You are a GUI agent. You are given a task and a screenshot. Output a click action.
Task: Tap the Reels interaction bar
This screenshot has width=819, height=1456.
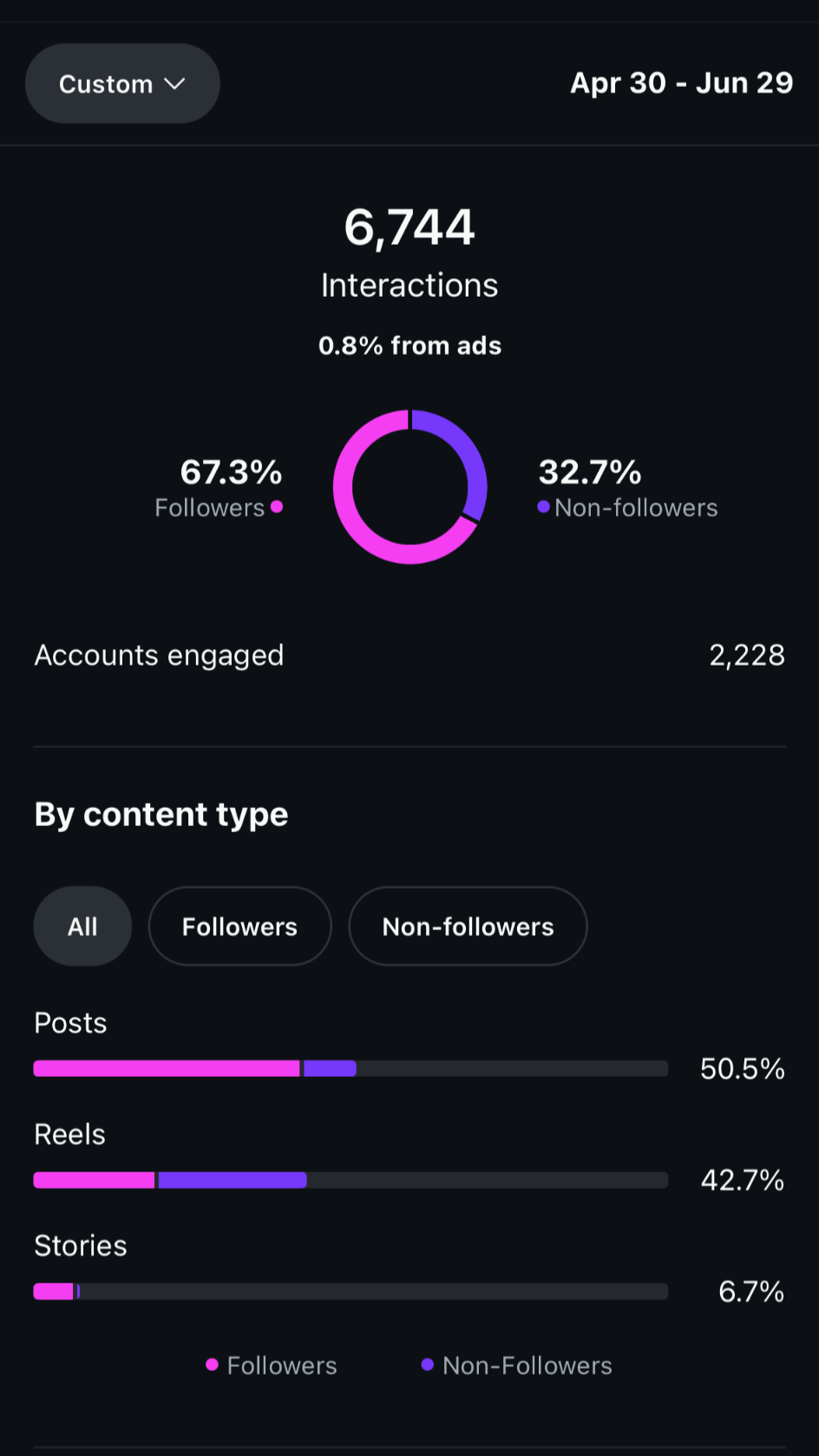click(351, 1180)
